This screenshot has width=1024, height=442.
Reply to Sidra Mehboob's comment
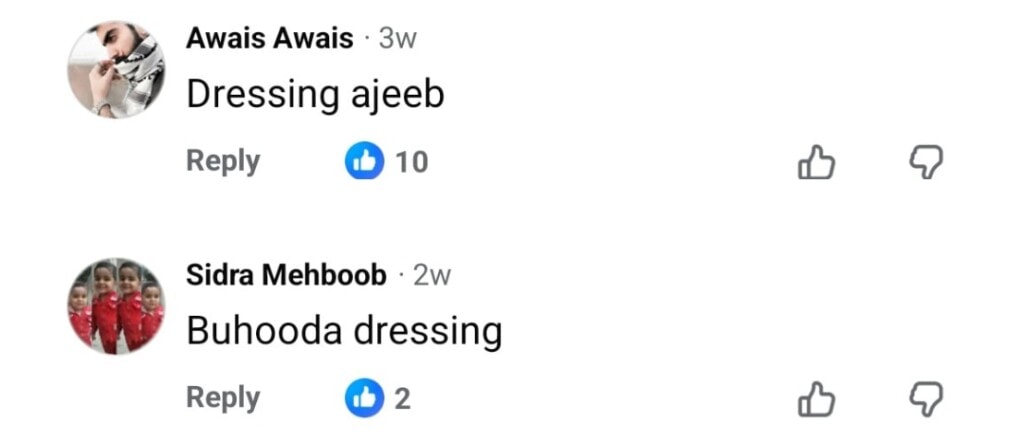[x=223, y=399]
